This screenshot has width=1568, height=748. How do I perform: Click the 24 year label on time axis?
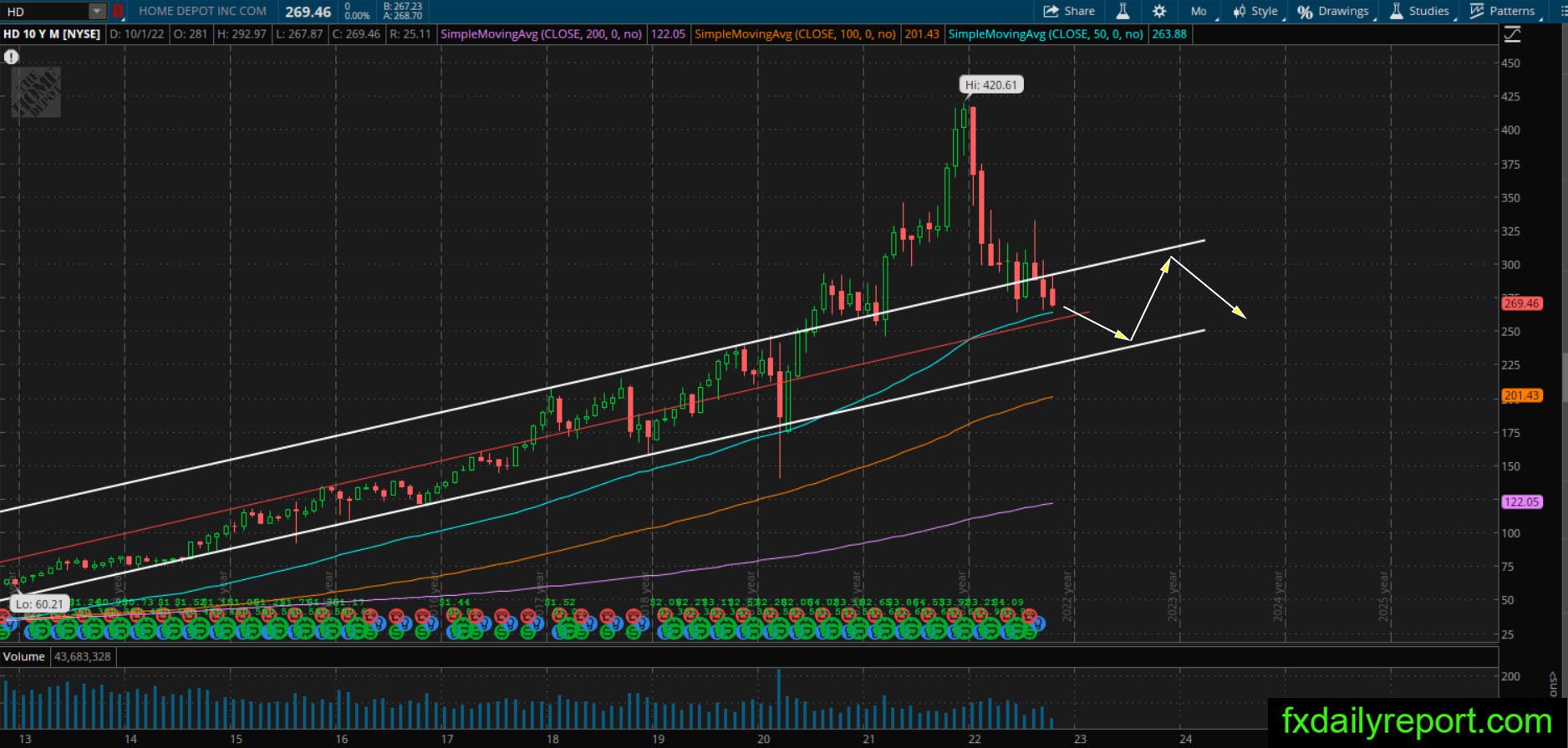[x=1185, y=738]
